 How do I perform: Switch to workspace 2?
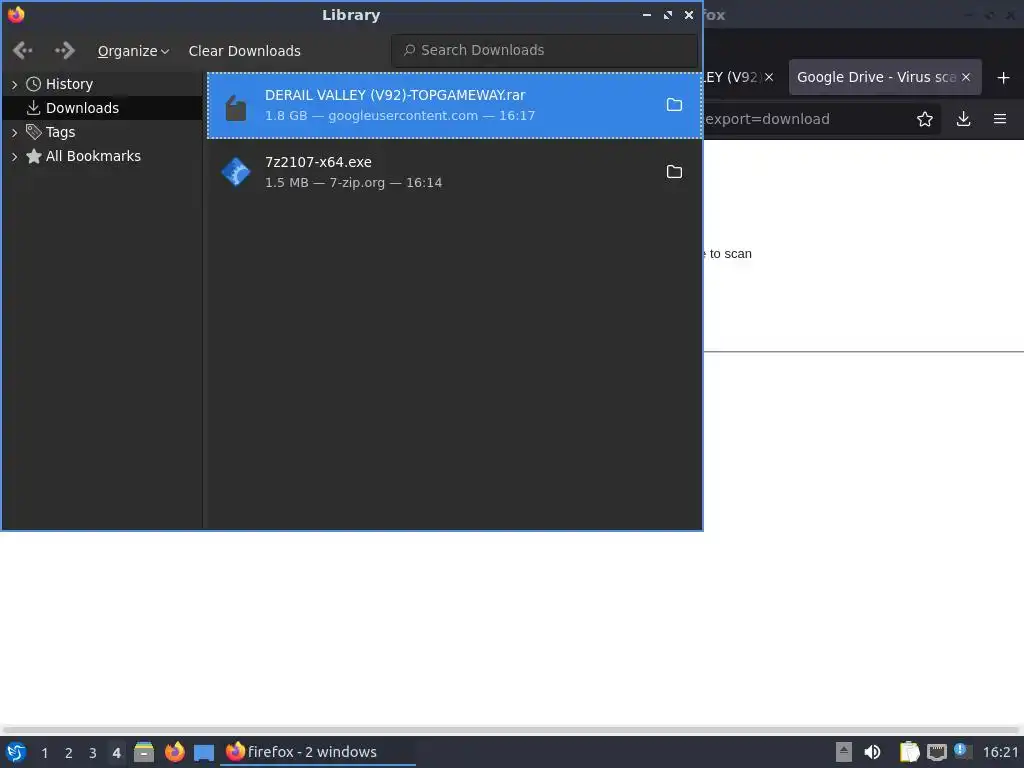69,753
